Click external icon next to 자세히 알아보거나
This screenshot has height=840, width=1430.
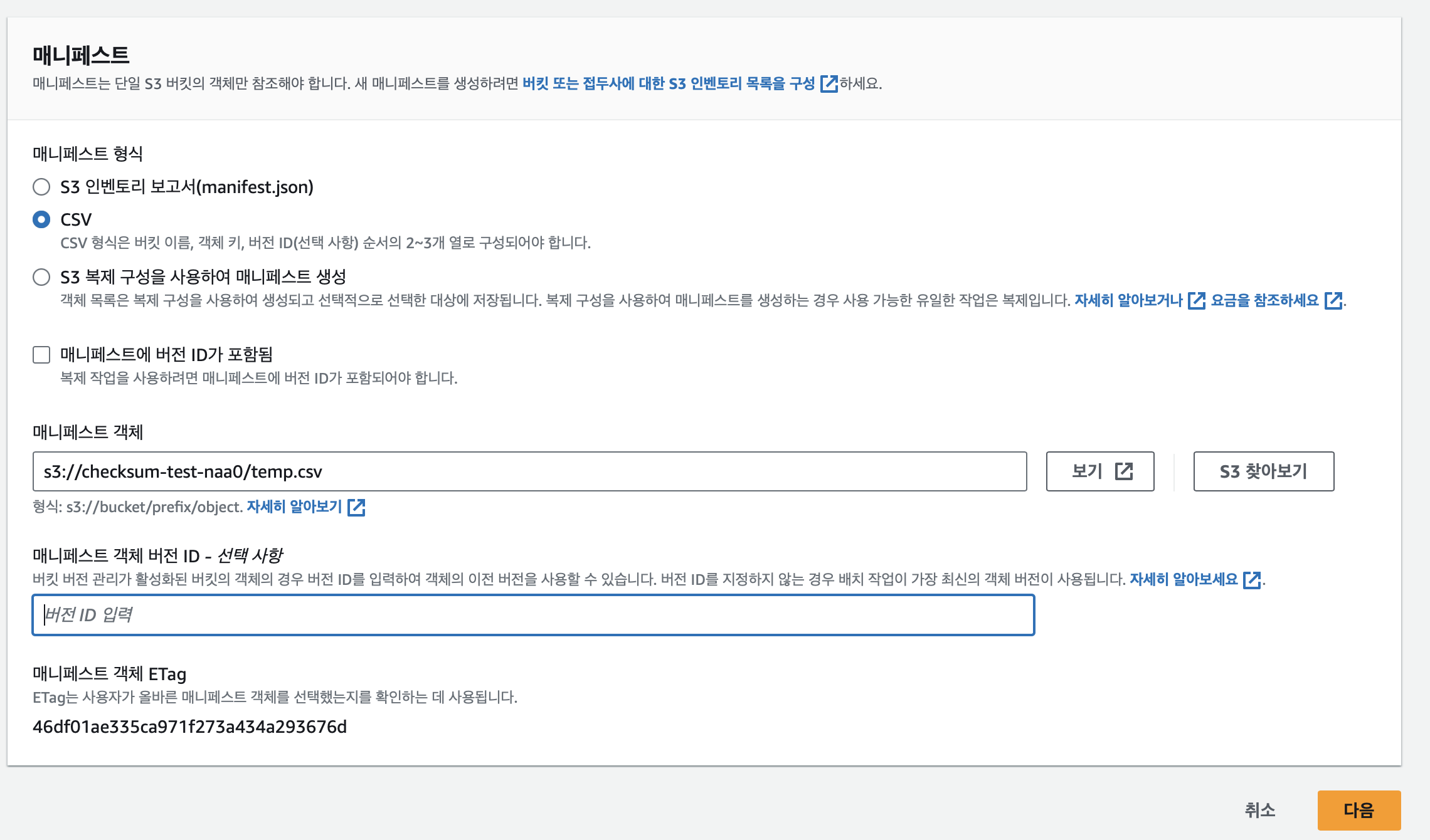pos(1197,301)
